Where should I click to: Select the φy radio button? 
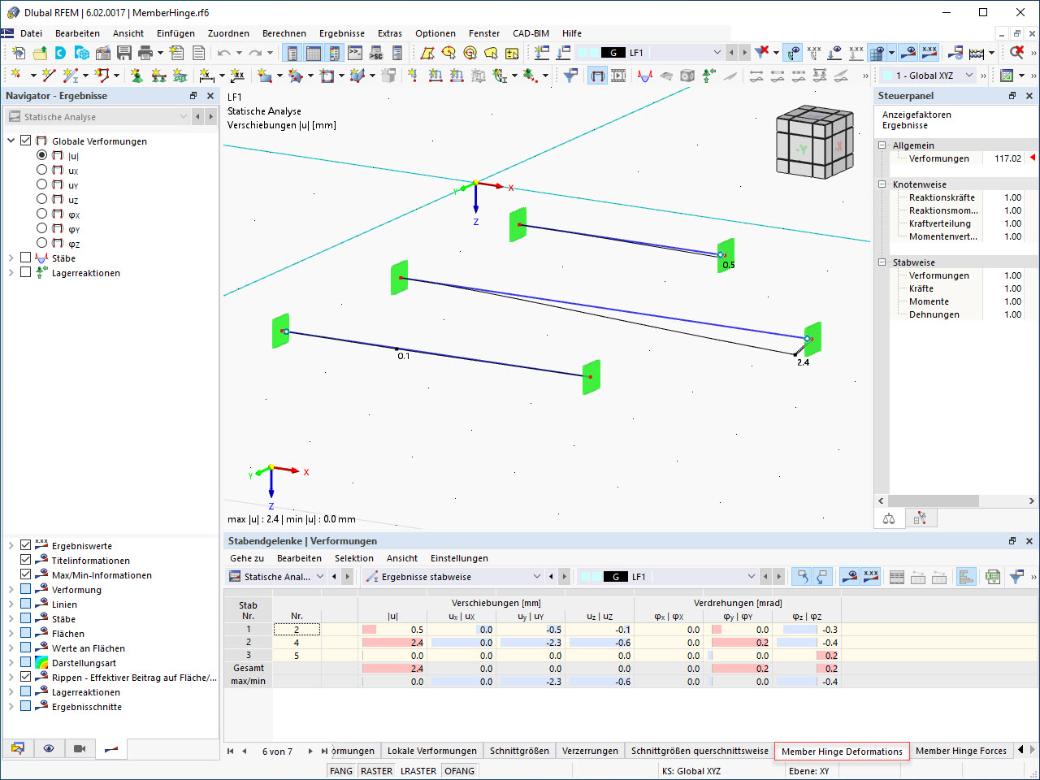42,228
